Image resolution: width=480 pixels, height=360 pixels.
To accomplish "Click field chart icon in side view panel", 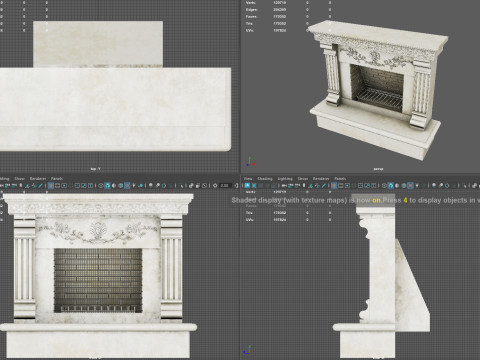I will [x=360, y=185].
